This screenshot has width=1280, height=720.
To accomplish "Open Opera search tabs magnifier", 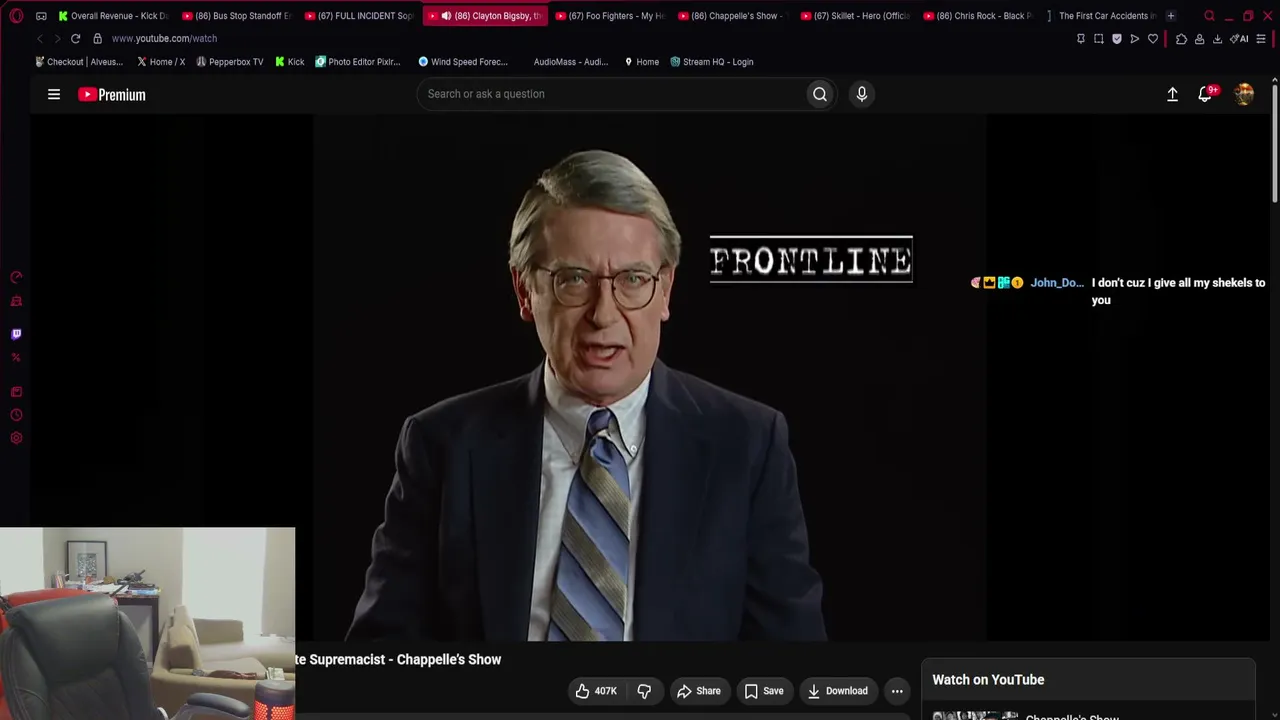I will pos(1209,16).
